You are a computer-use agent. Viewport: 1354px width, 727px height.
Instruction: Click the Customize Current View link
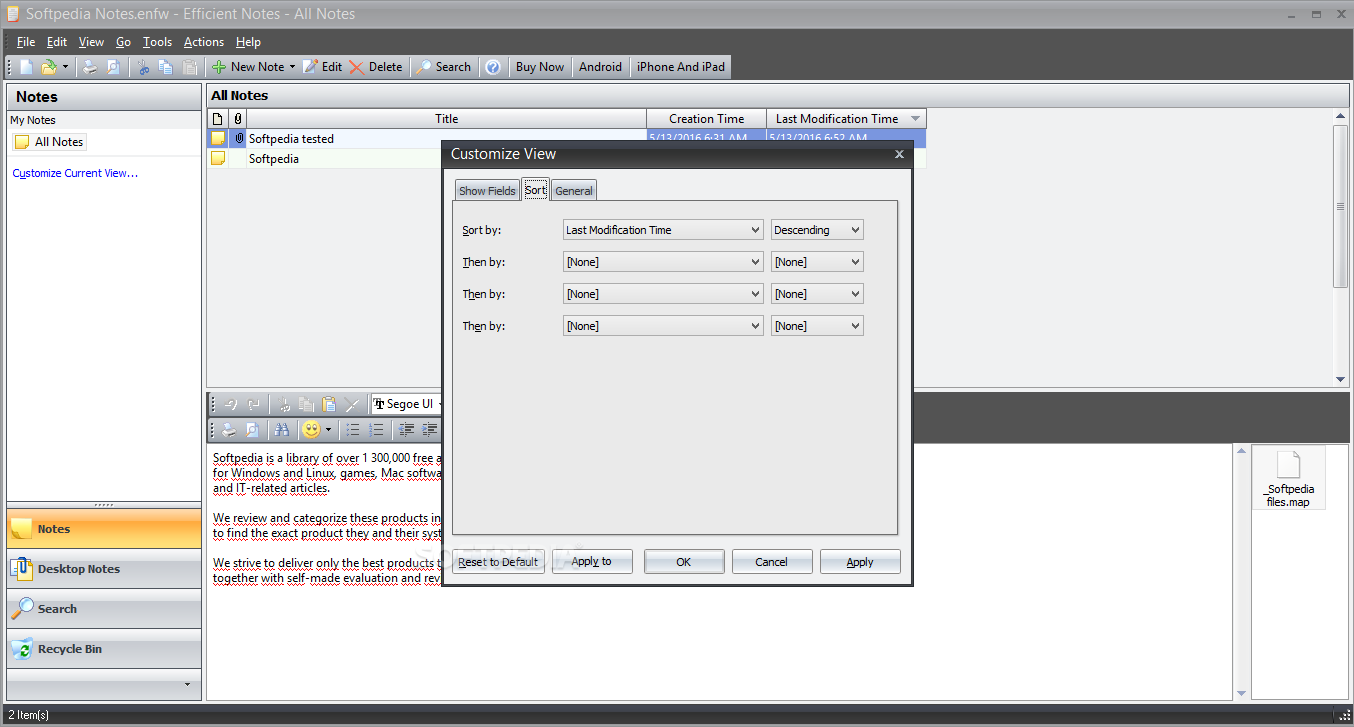coord(75,173)
